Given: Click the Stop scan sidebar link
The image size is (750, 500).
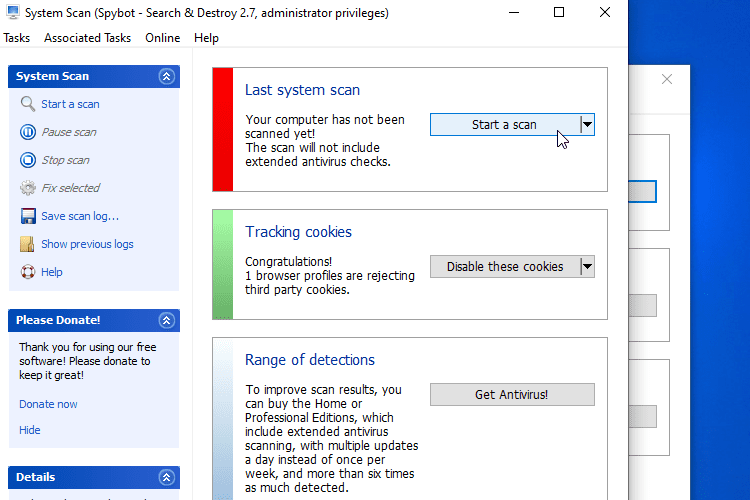Looking at the screenshot, I should tap(66, 160).
